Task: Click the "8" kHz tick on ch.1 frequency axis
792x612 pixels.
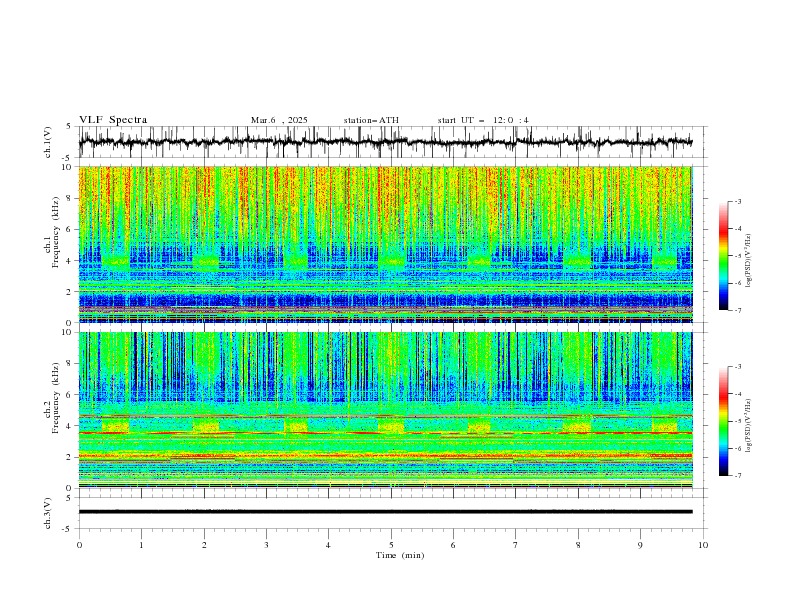Action: click(x=71, y=198)
